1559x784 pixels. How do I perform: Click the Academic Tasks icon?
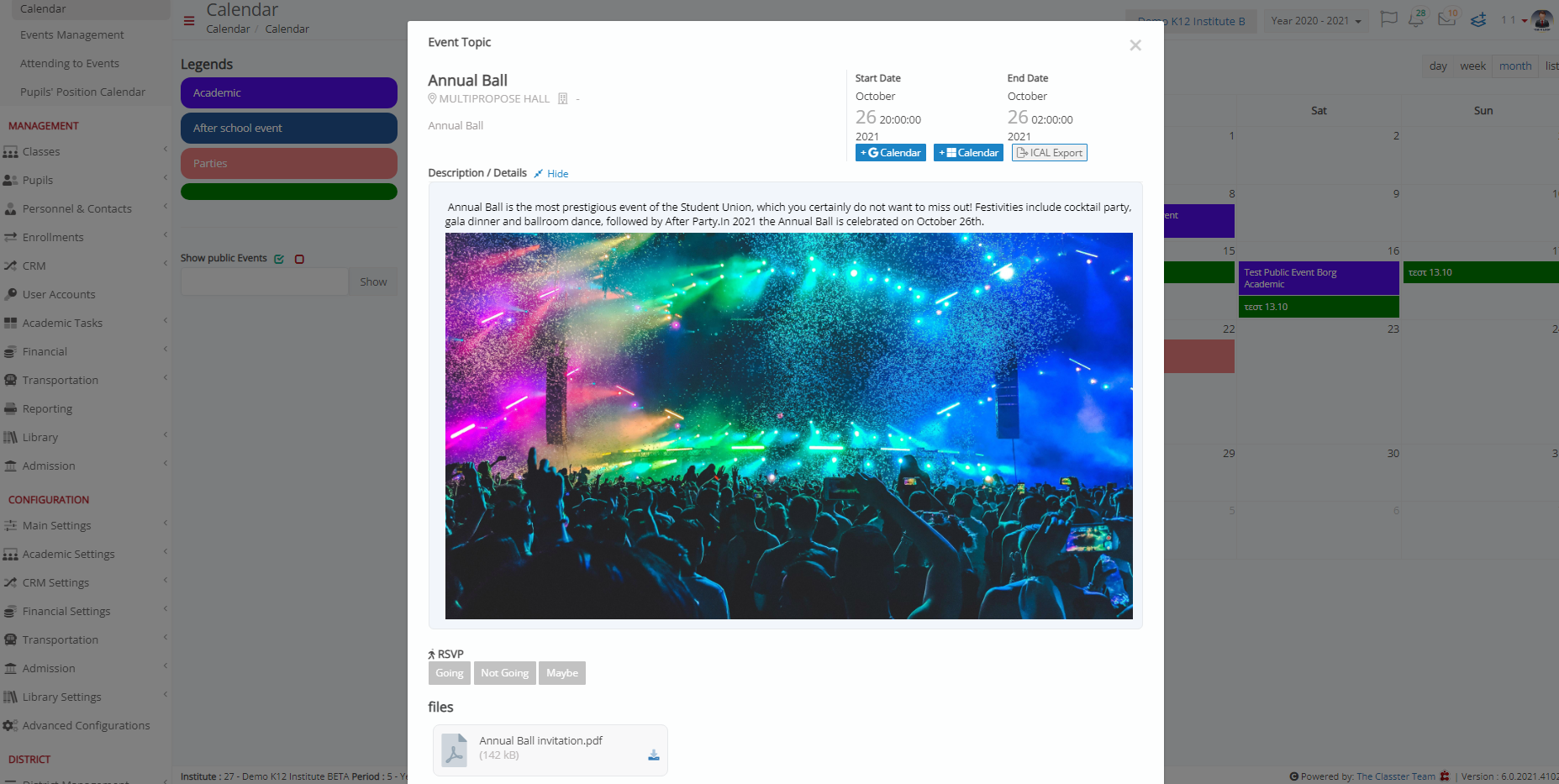coord(11,324)
